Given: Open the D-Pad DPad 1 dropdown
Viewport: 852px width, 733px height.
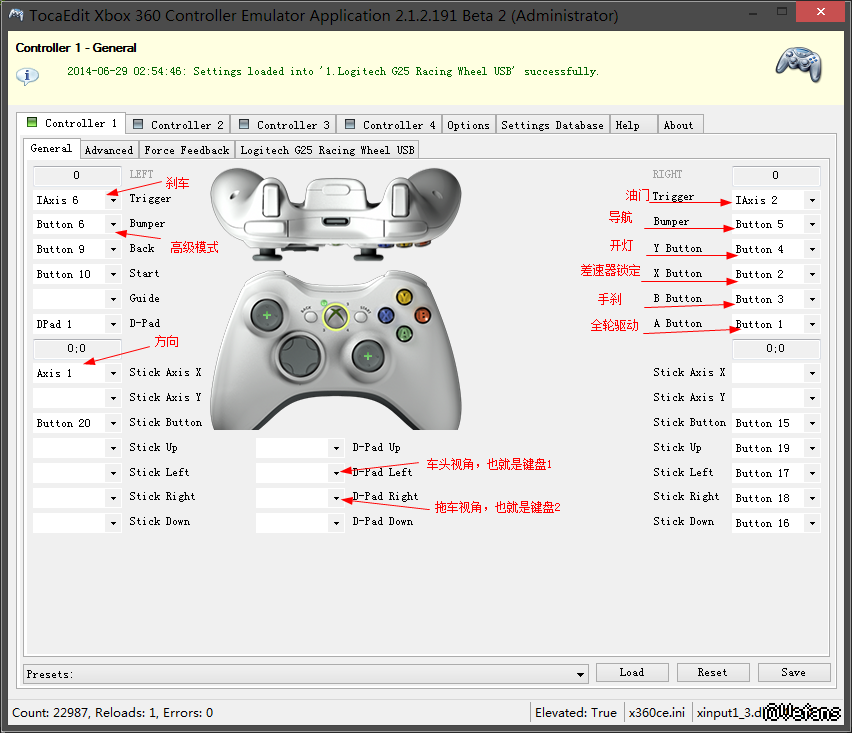Looking at the screenshot, I should pyautogui.click(x=113, y=324).
